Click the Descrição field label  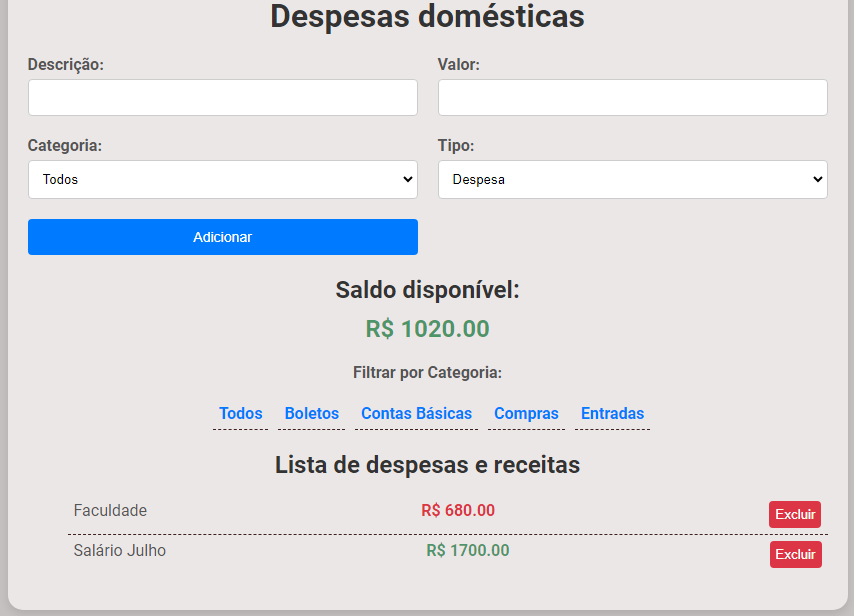(x=66, y=64)
